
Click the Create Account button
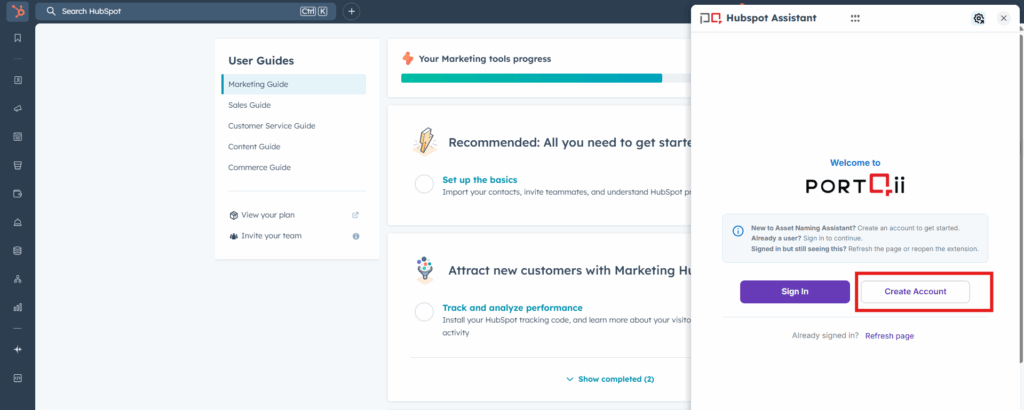pos(914,291)
